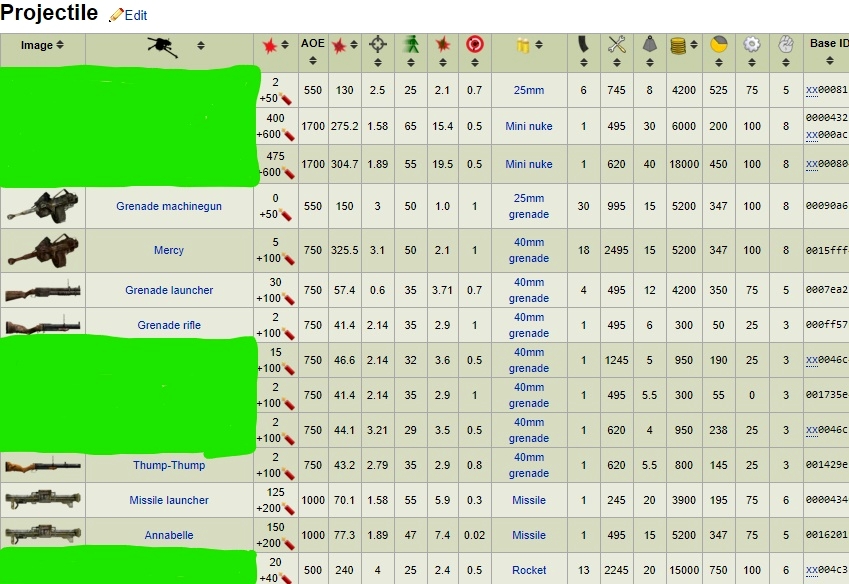
Task: Click the dynamite icon in the Mercy row
Action: tap(286, 259)
